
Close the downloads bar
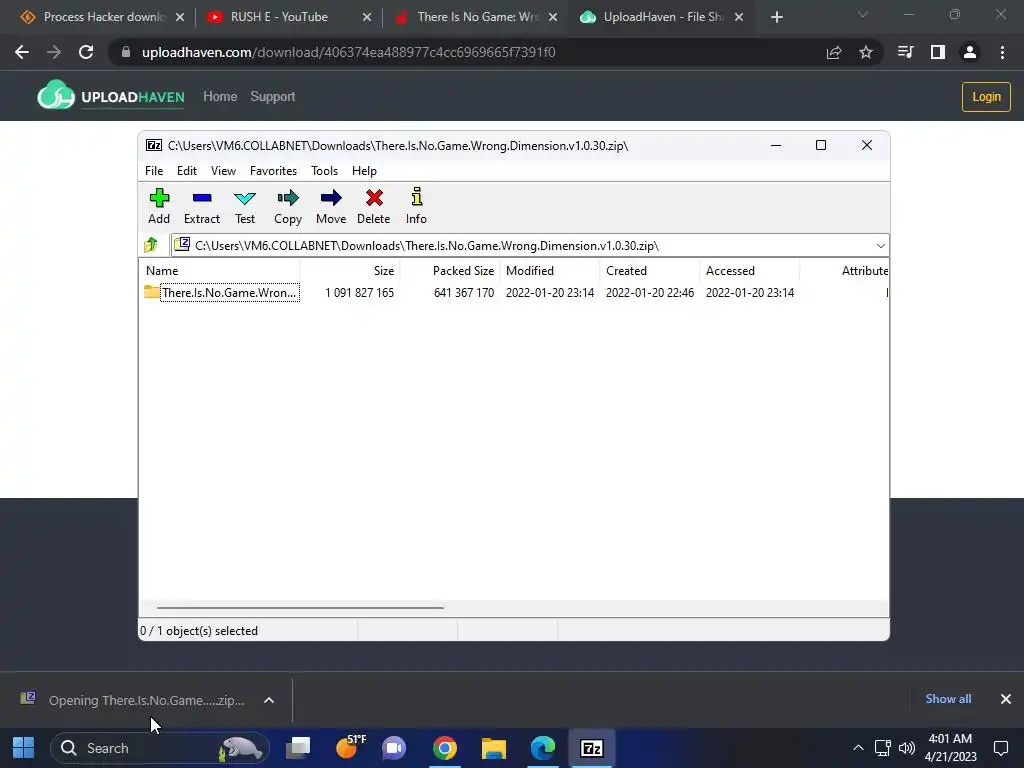coord(1006,699)
